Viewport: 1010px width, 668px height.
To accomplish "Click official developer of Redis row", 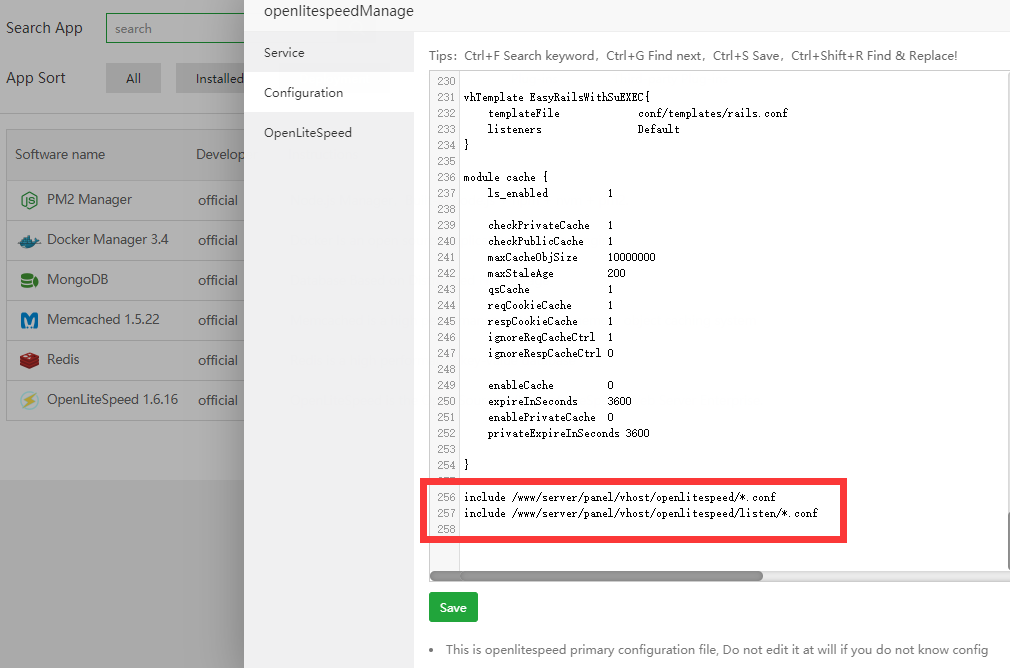I will 218,360.
